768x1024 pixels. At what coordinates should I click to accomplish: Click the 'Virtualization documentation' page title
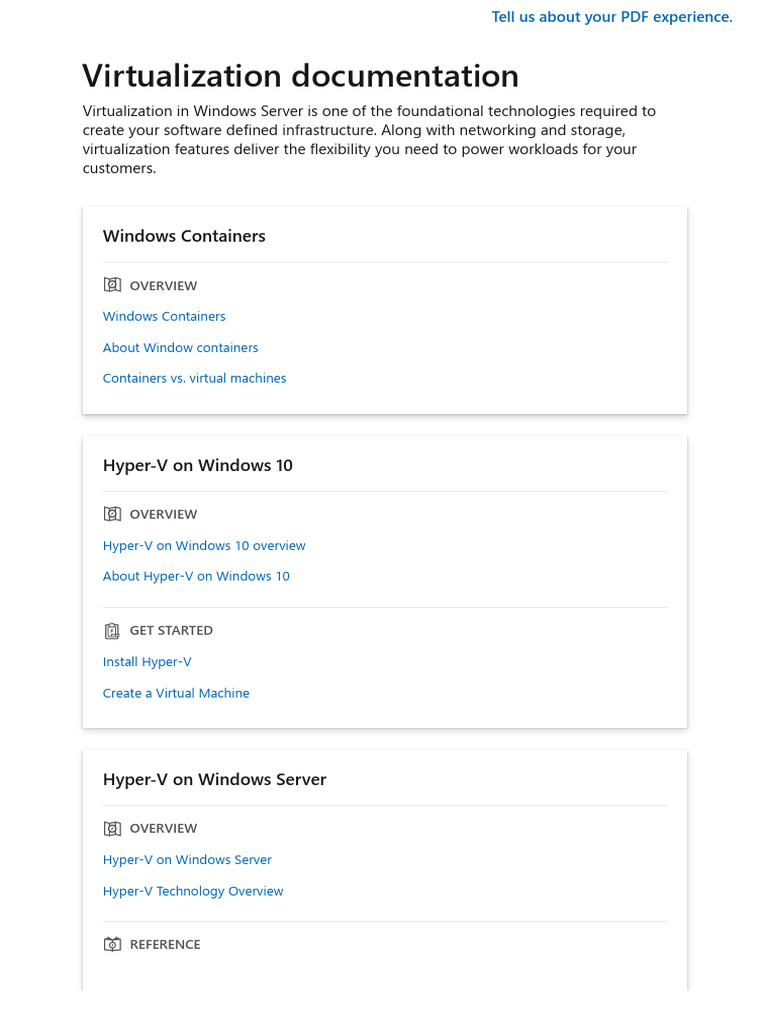(300, 76)
